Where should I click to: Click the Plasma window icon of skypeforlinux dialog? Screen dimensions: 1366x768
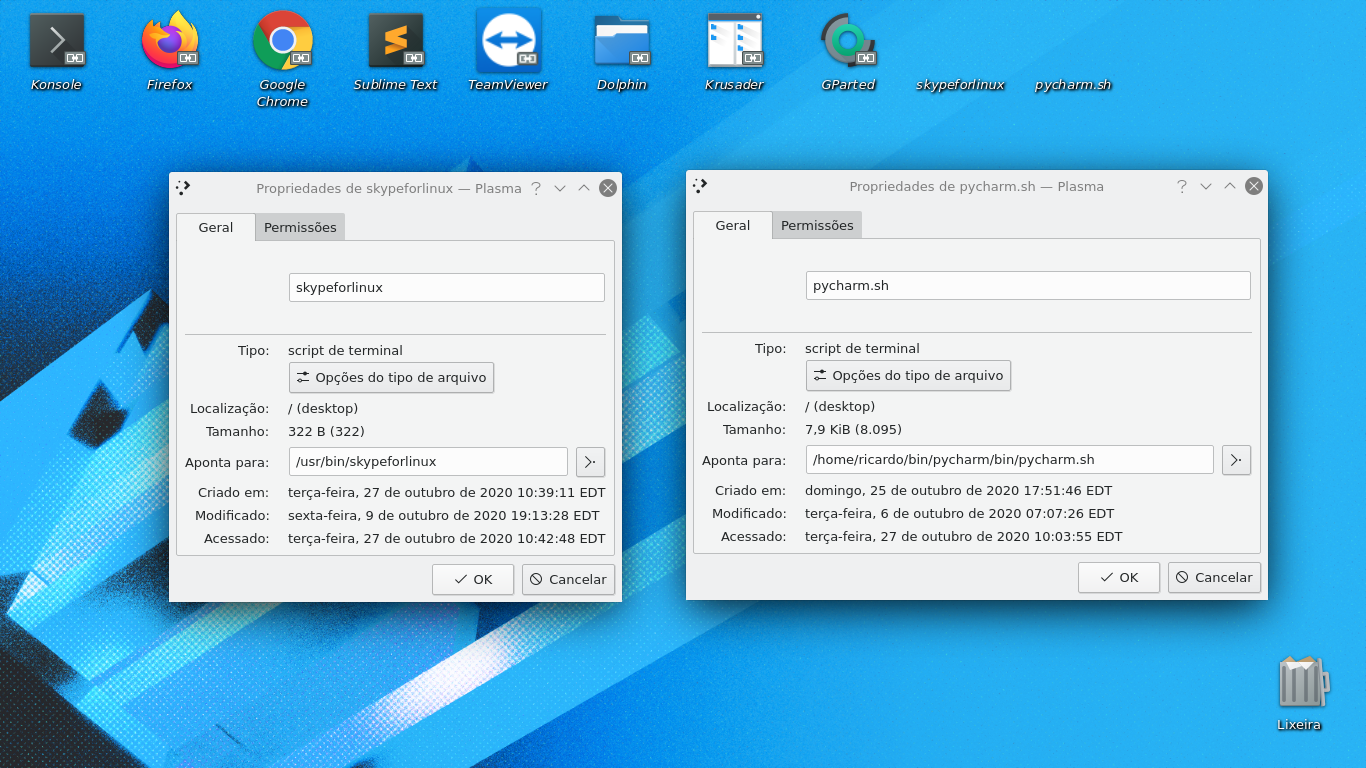pyautogui.click(x=183, y=187)
